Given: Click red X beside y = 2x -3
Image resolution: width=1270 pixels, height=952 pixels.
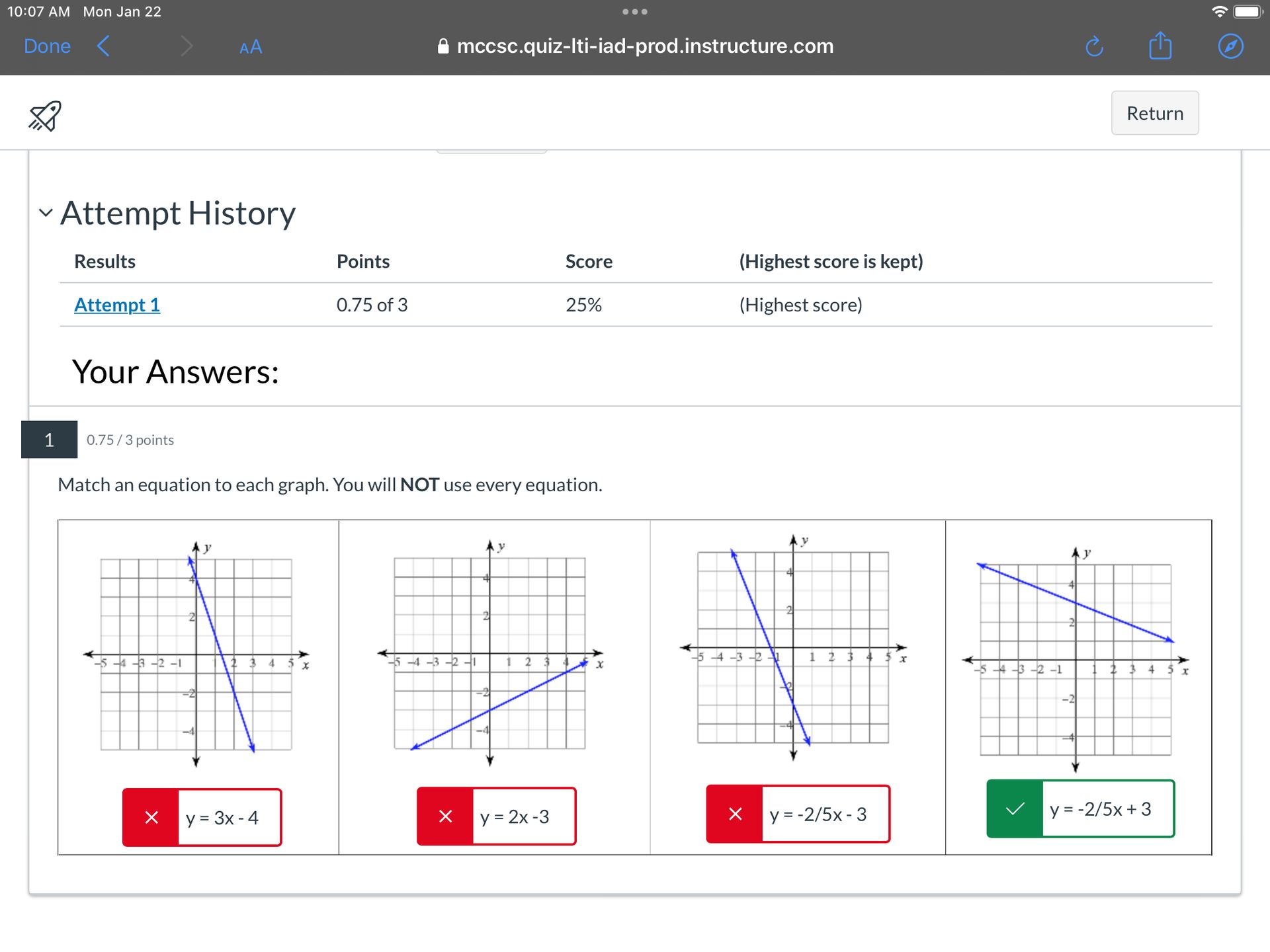Looking at the screenshot, I should tap(445, 816).
